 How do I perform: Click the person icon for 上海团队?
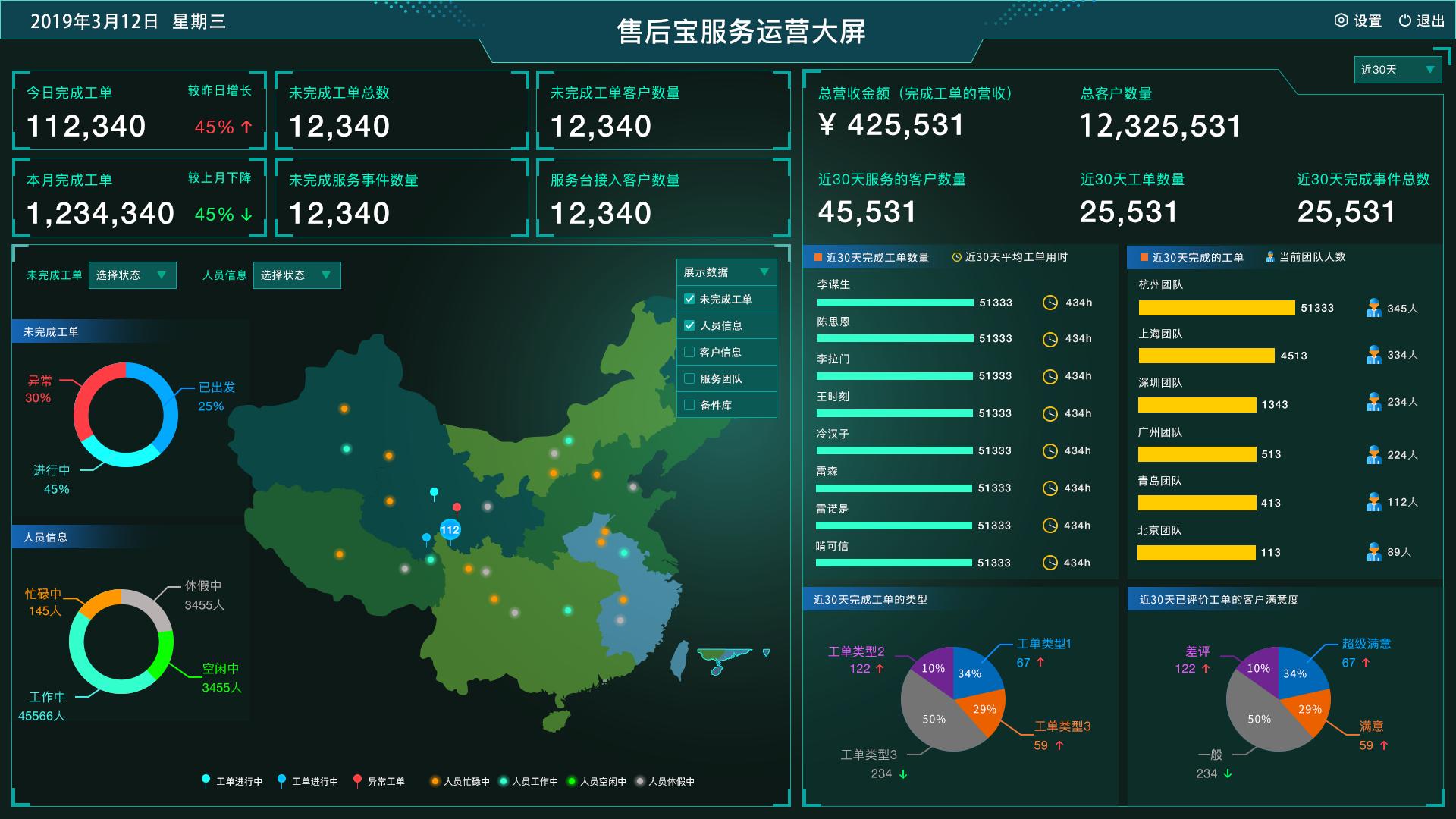point(1373,355)
